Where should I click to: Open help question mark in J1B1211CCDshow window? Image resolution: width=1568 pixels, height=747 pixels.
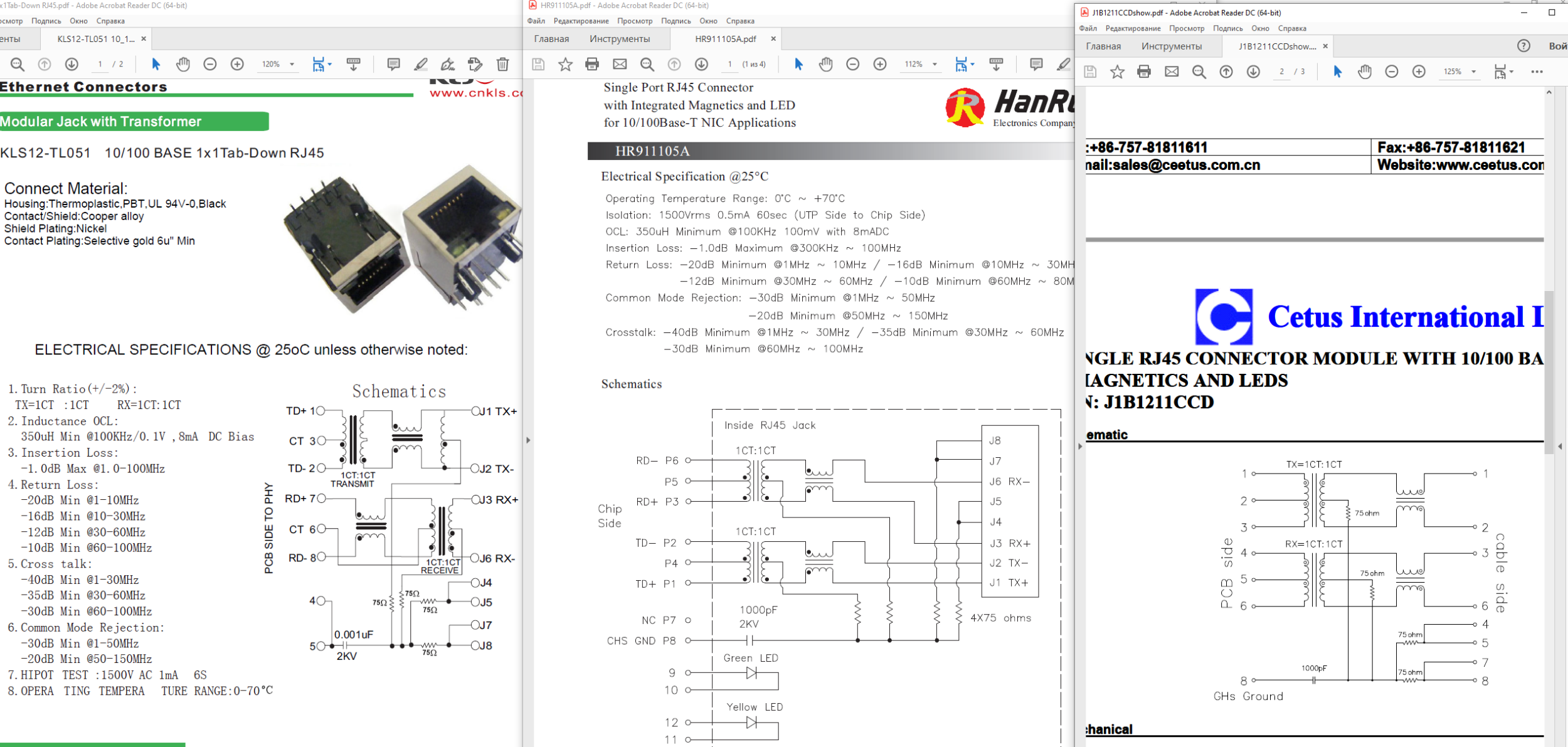click(1523, 46)
